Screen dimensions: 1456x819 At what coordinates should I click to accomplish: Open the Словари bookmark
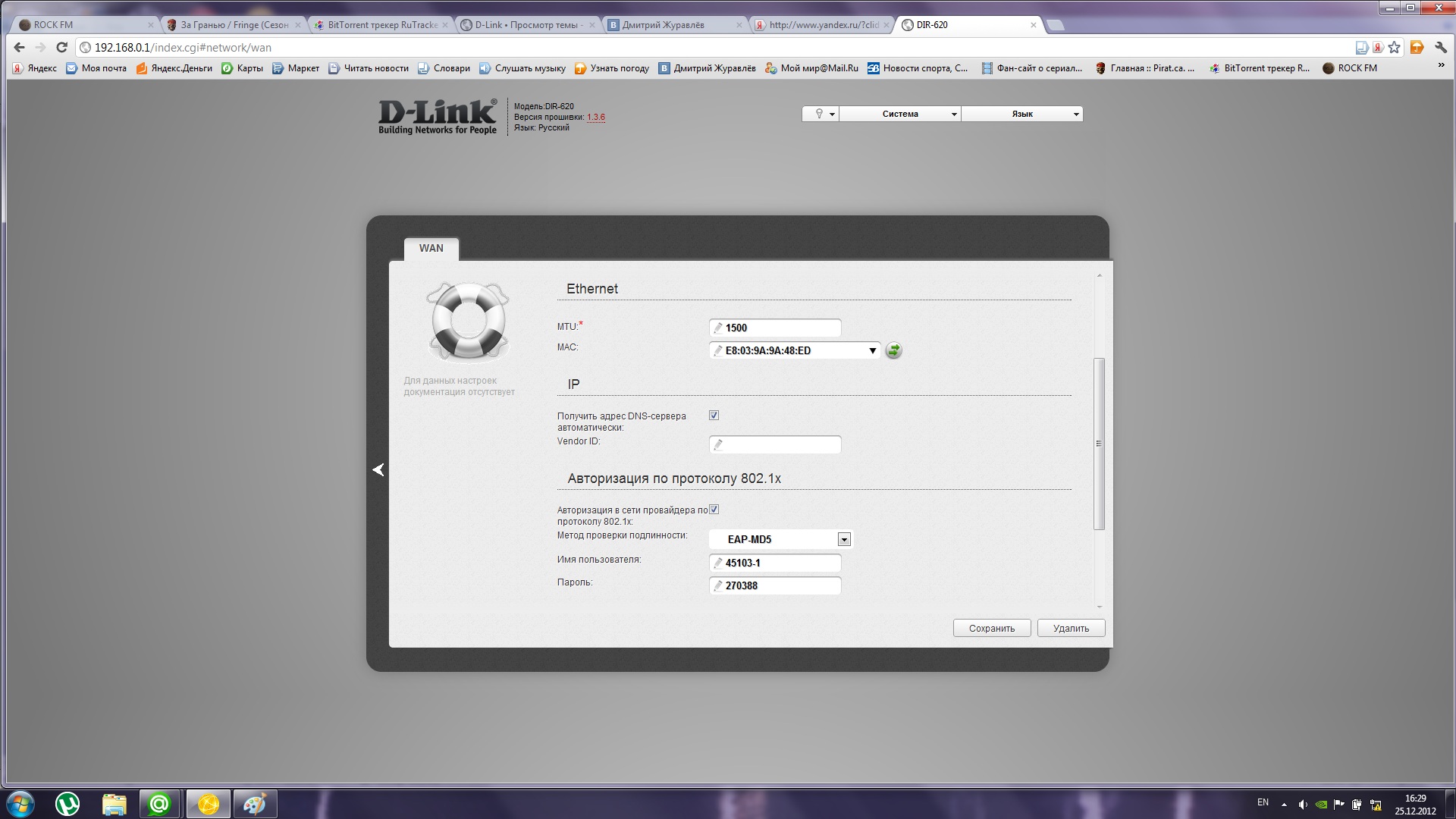(444, 68)
